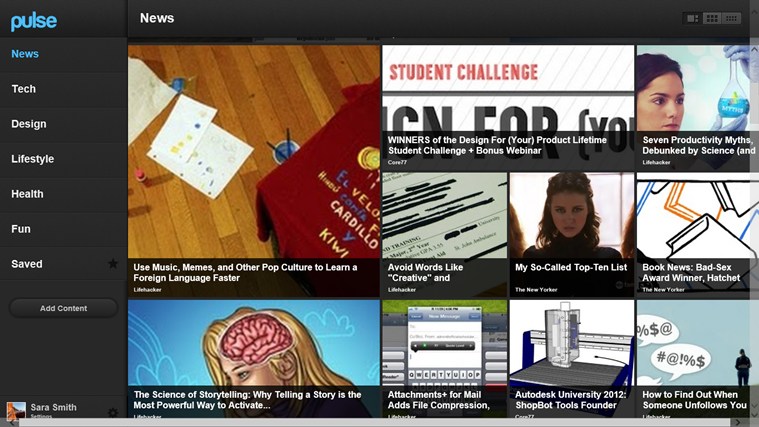Open the Student Challenge winners article
The height and width of the screenshot is (427, 759).
(x=508, y=107)
